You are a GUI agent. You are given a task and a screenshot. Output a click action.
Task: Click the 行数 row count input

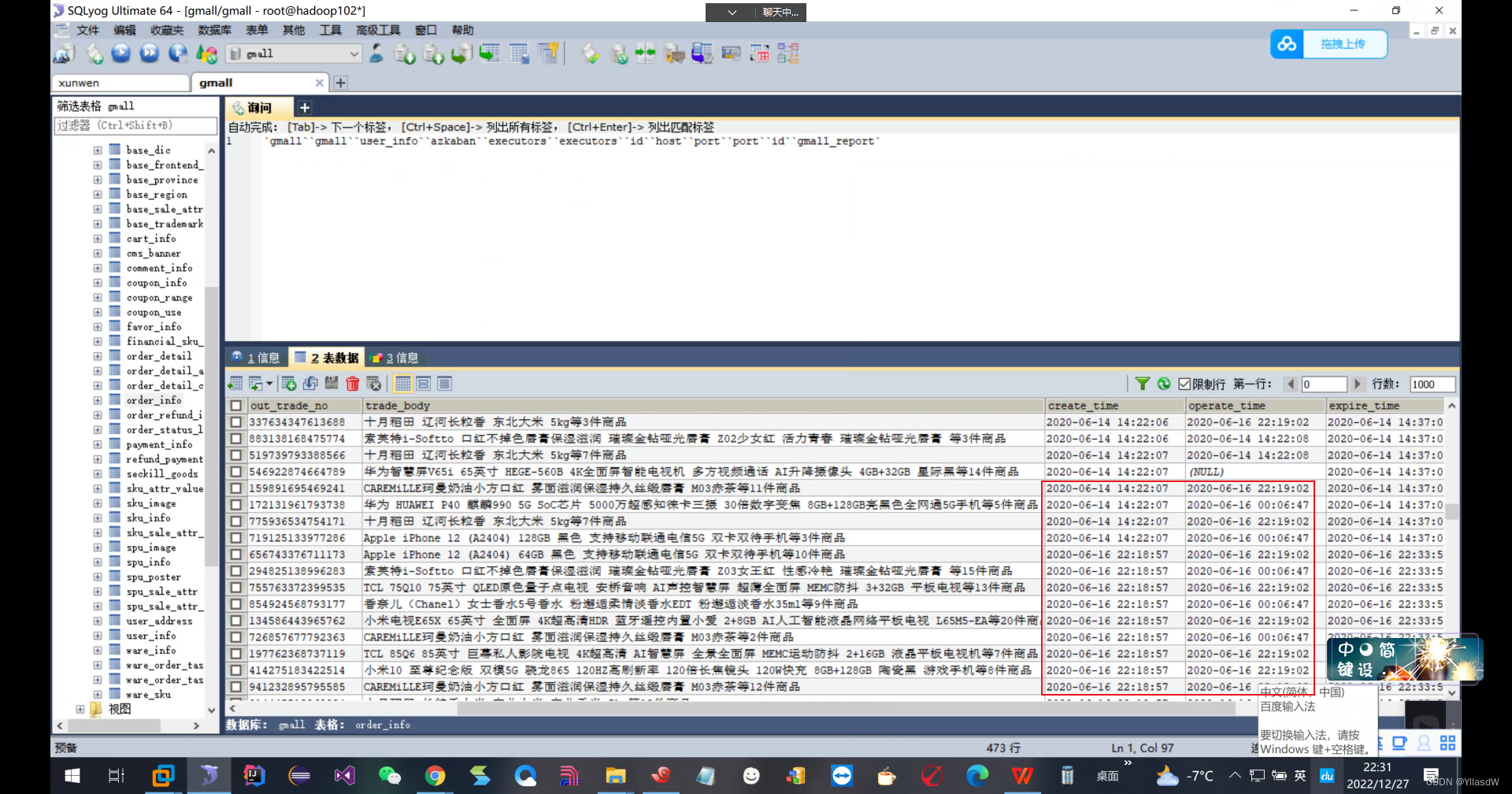tap(1432, 384)
